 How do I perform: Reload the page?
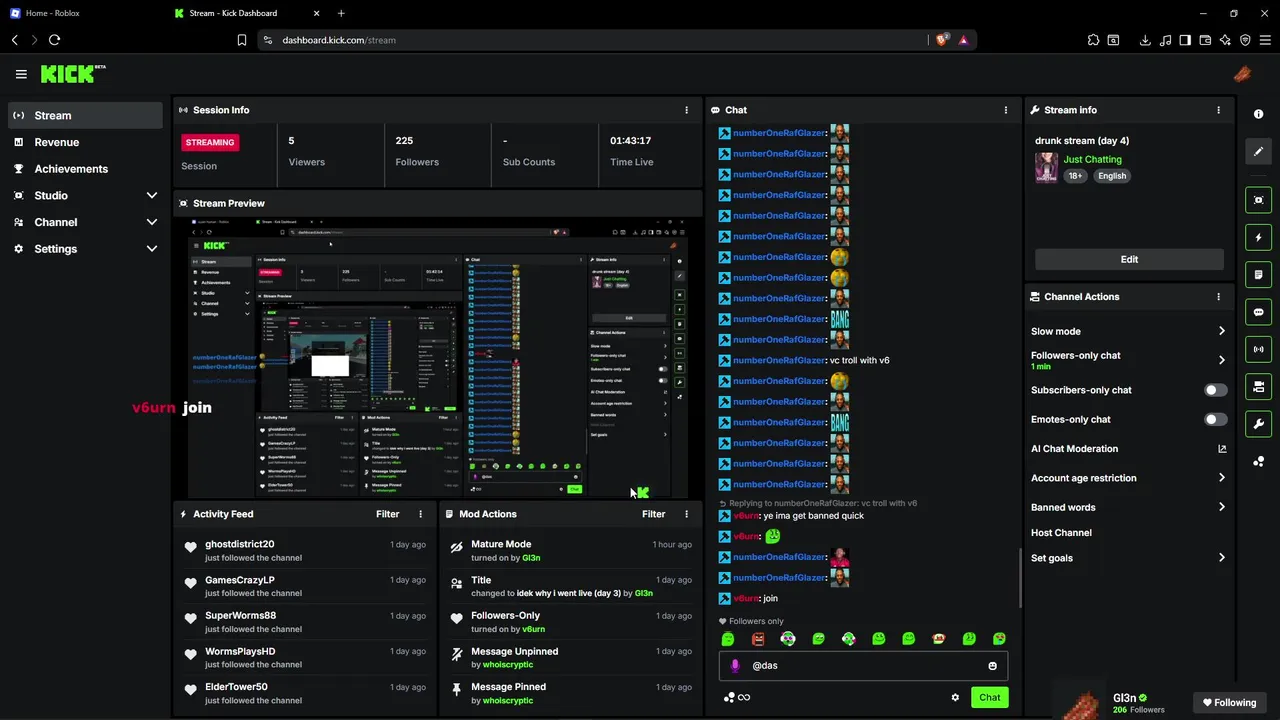(54, 40)
